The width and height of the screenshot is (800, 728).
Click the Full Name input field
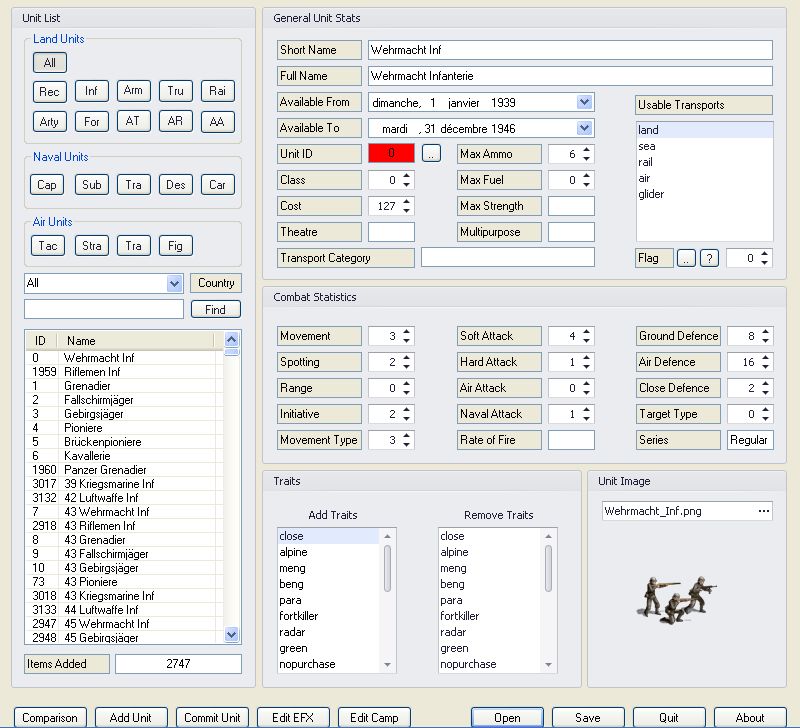tap(570, 76)
